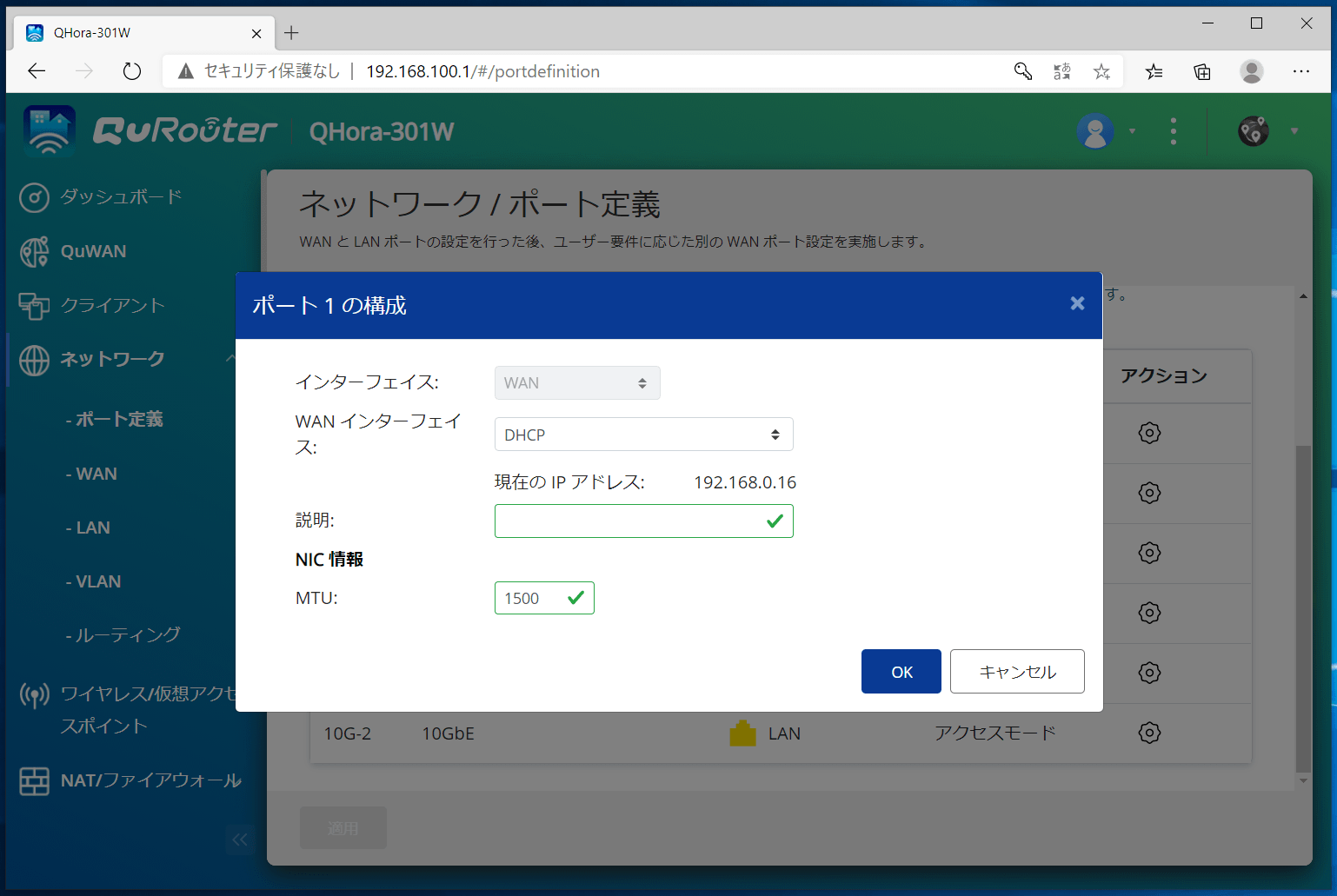The width and height of the screenshot is (1337, 896).
Task: Close the QHora-301W browser tab
Action: (x=256, y=33)
